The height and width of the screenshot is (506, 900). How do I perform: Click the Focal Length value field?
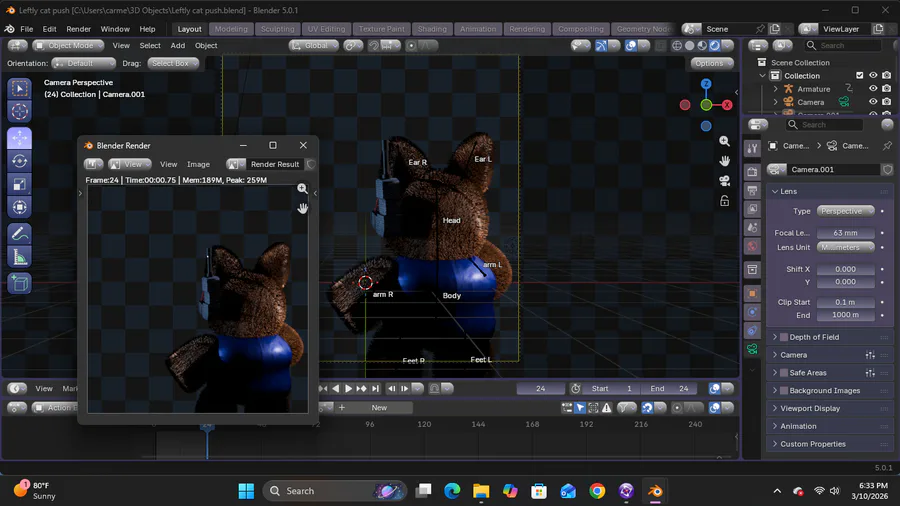pos(846,233)
